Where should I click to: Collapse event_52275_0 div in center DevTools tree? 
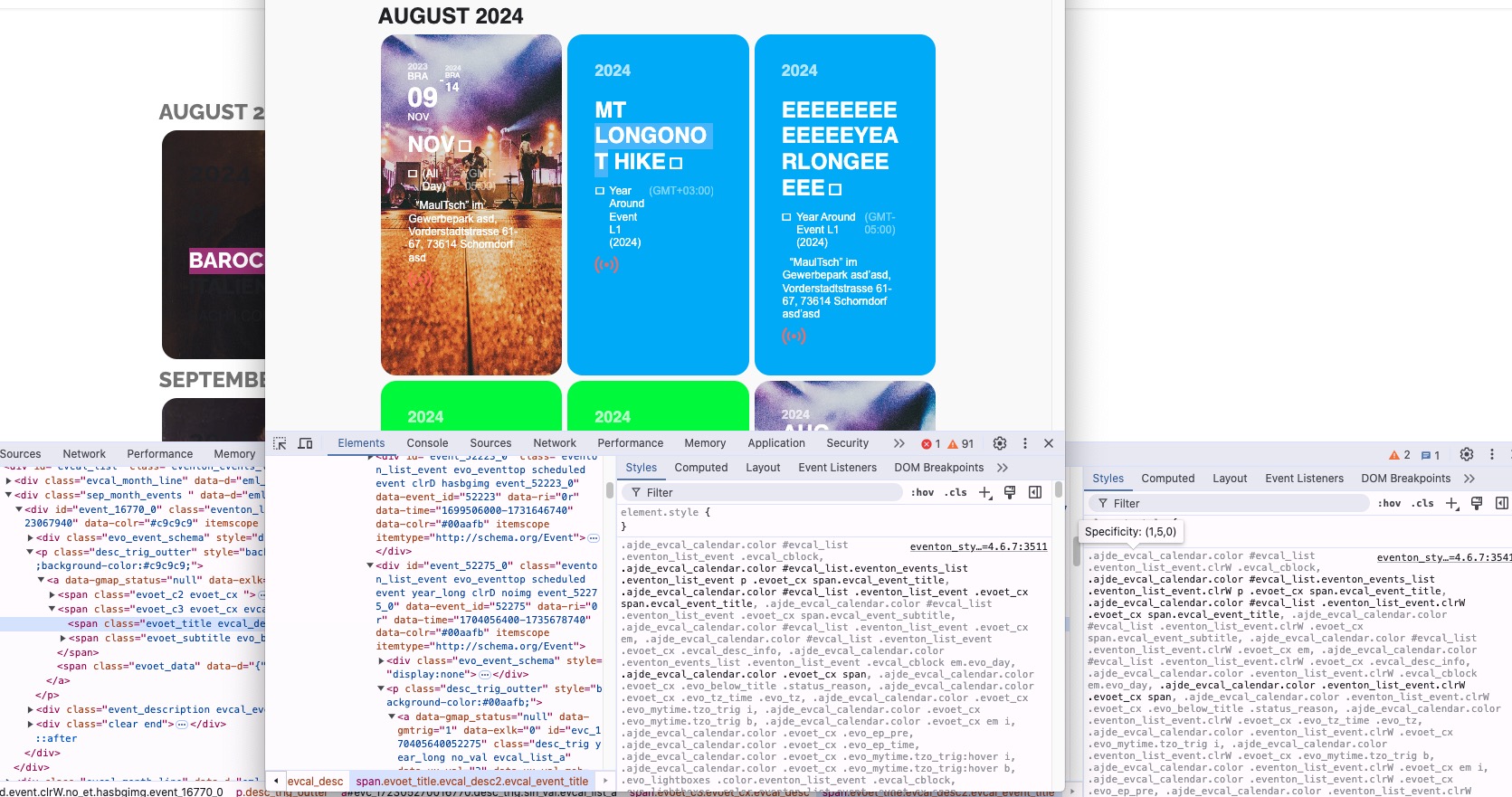tap(370, 565)
